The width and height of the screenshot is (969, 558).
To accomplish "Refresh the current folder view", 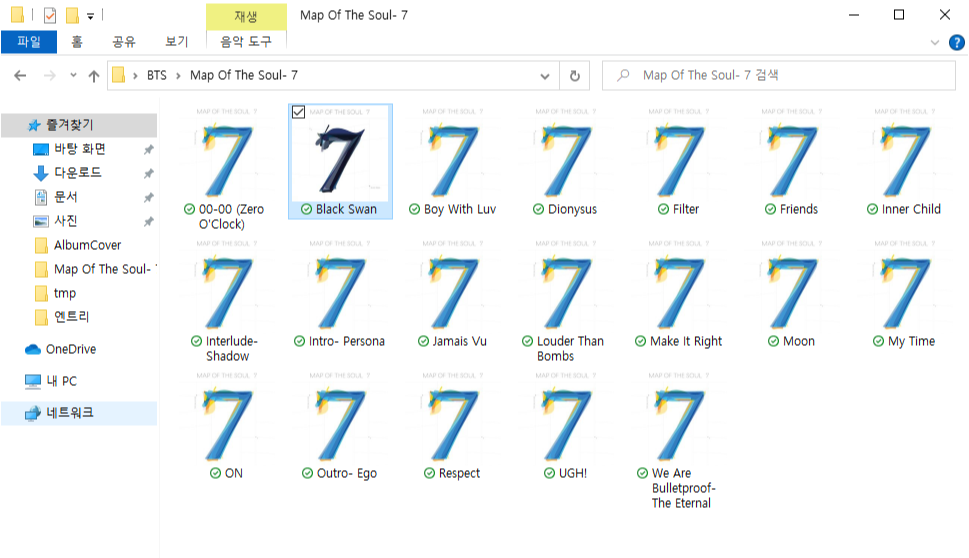I will 575,75.
